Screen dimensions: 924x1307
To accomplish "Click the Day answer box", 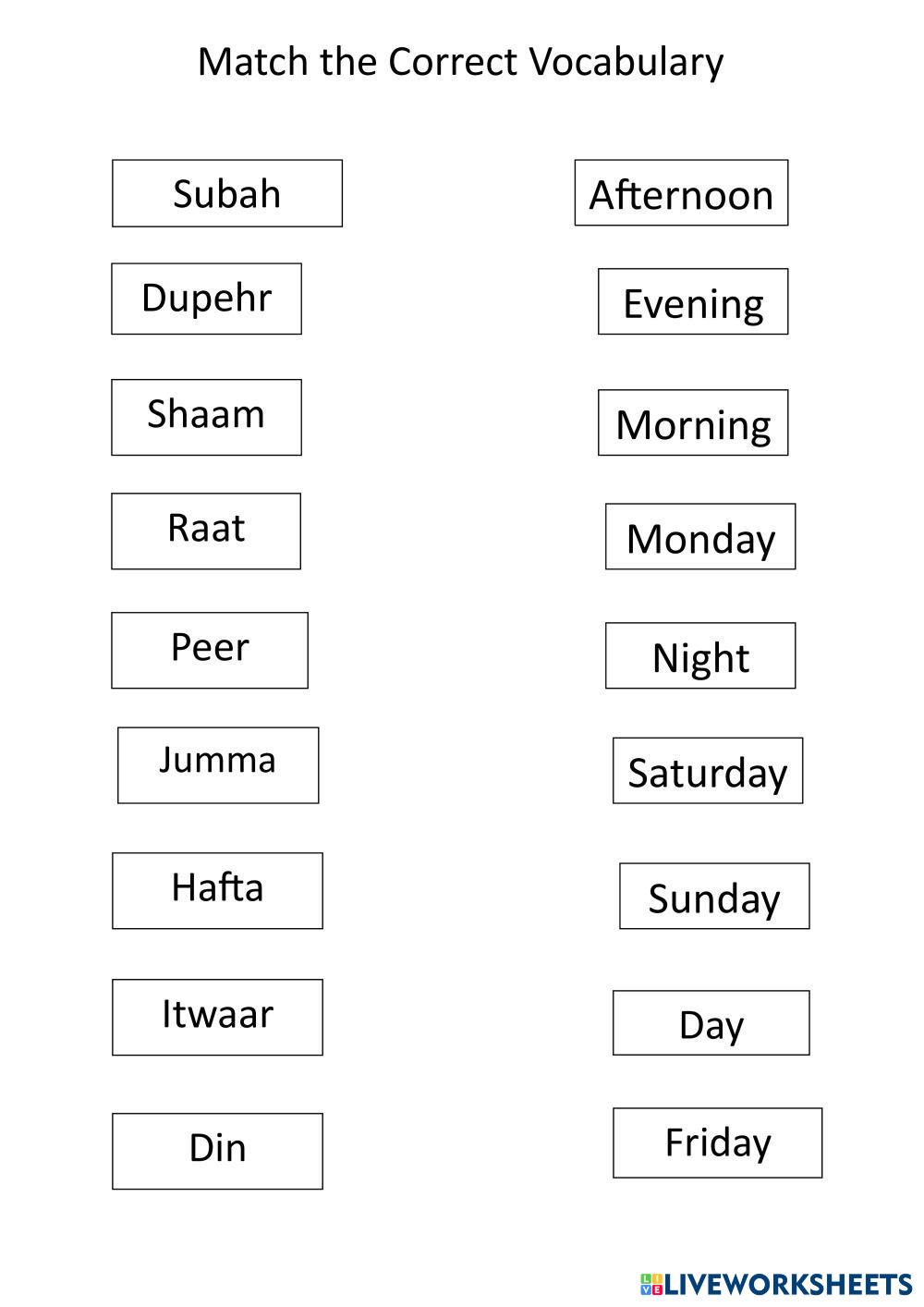I will tap(711, 1022).
